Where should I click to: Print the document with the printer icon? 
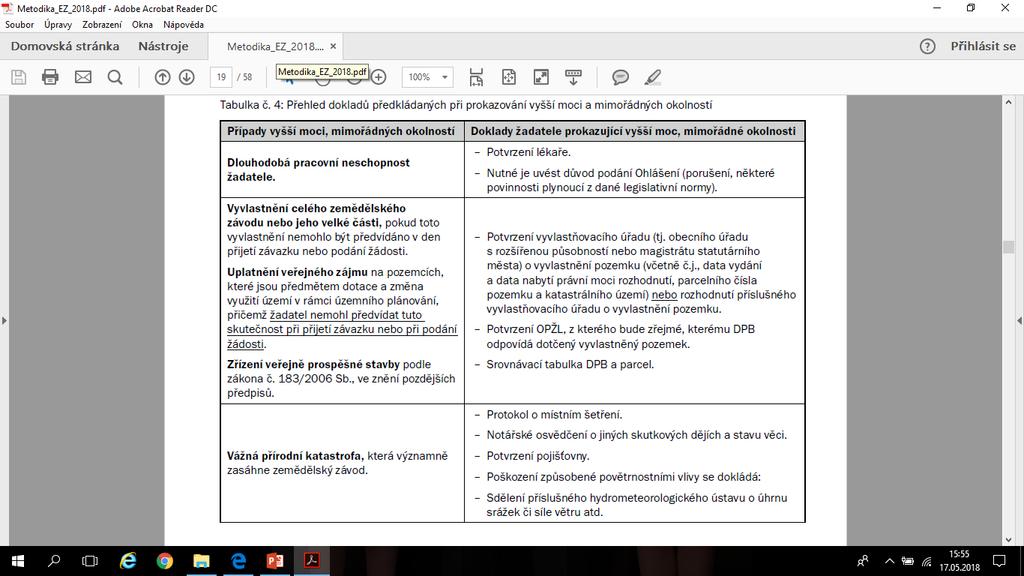(x=50, y=77)
